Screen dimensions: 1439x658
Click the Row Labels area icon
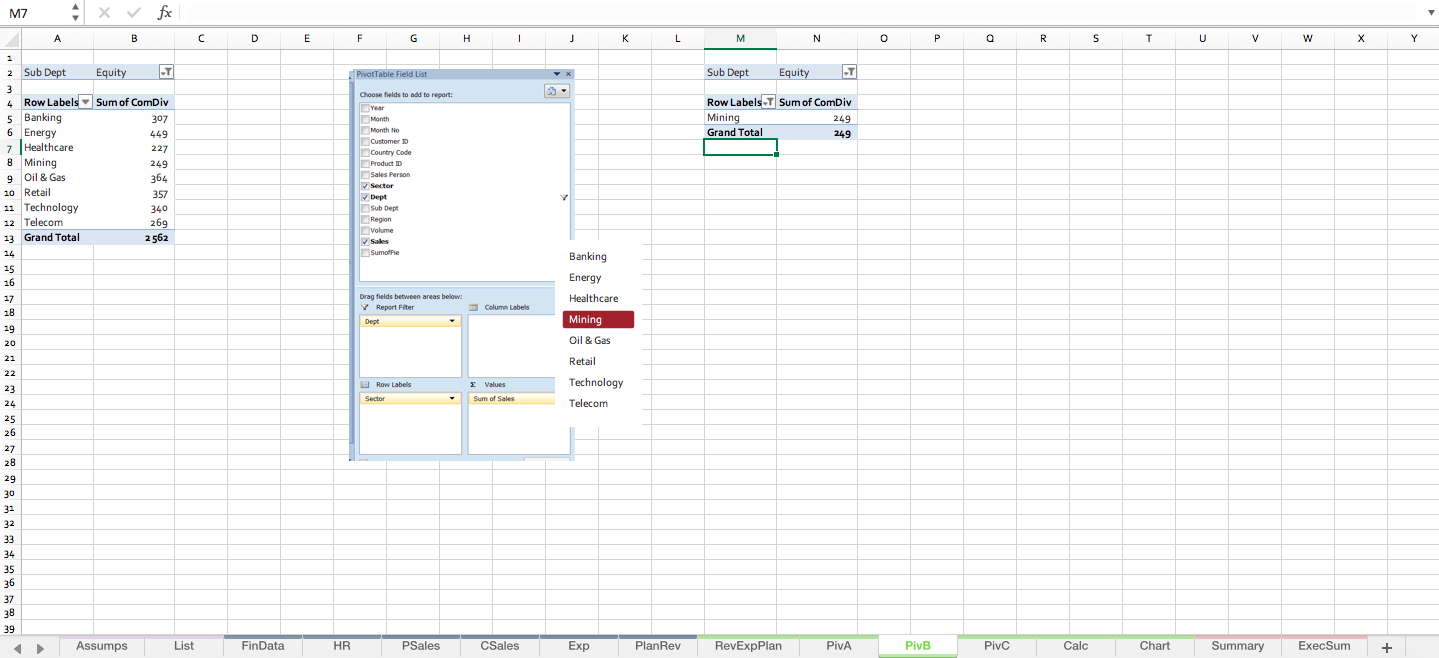(364, 384)
